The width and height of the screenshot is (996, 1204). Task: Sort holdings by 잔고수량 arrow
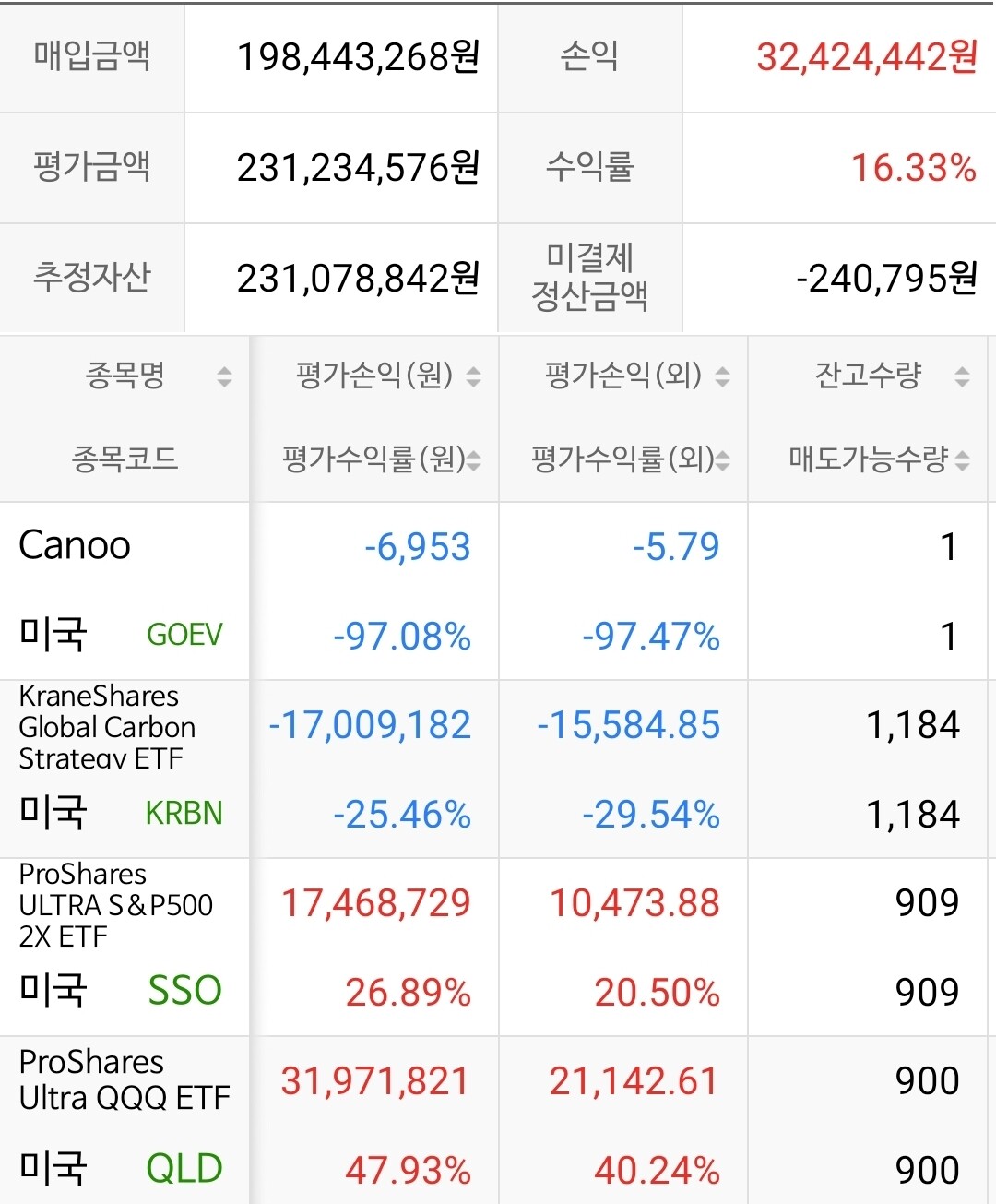coord(962,376)
